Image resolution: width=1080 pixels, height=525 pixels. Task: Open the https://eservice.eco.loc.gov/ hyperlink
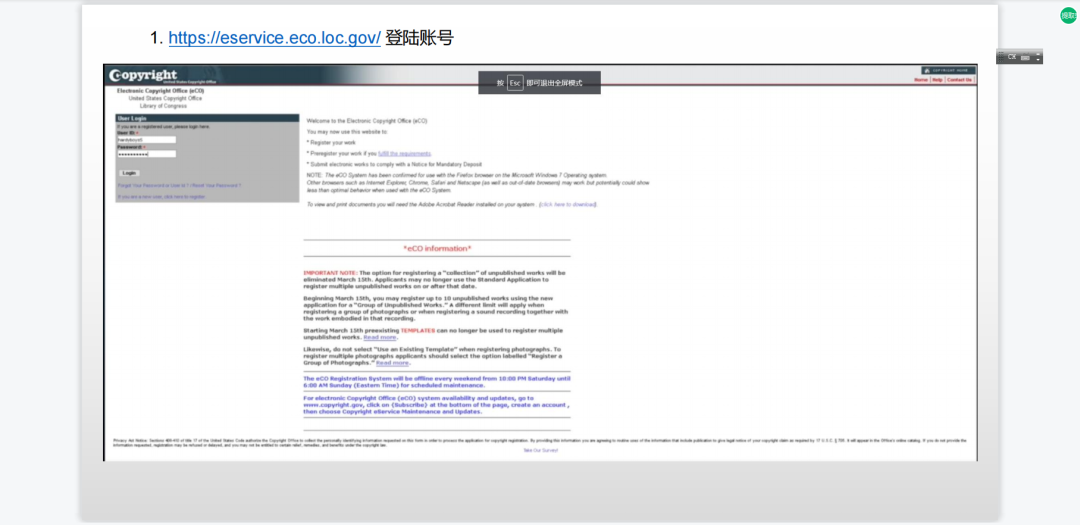point(274,38)
